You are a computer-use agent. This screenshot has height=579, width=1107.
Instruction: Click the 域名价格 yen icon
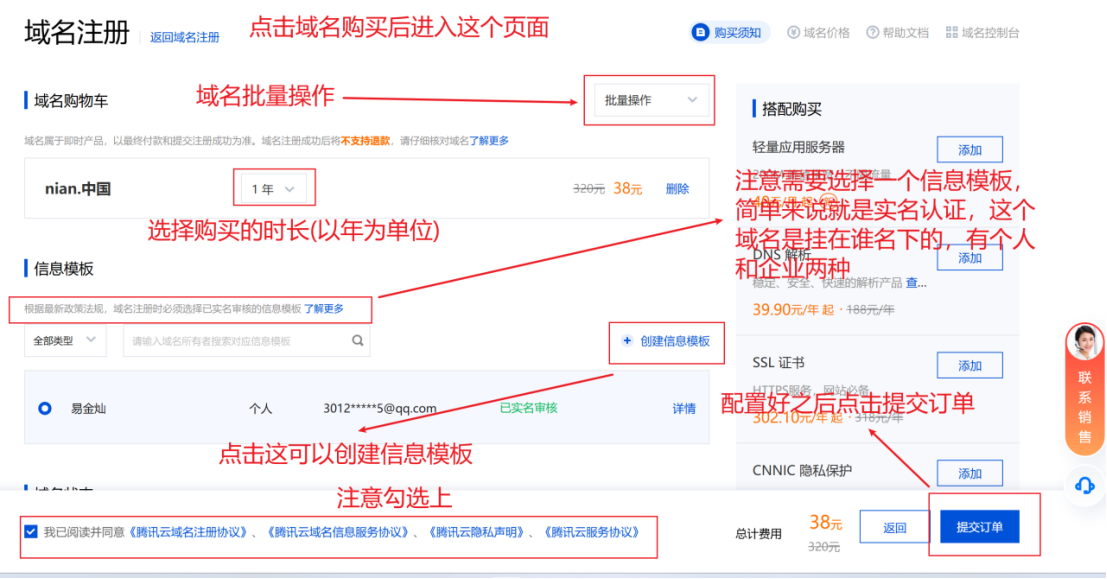coord(794,32)
